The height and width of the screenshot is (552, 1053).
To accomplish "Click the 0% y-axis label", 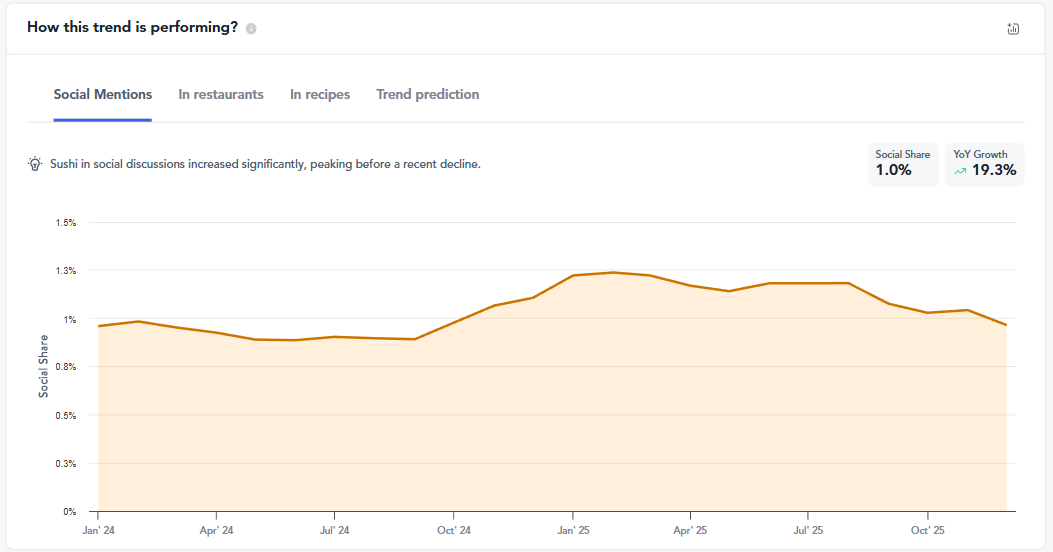I will point(69,512).
